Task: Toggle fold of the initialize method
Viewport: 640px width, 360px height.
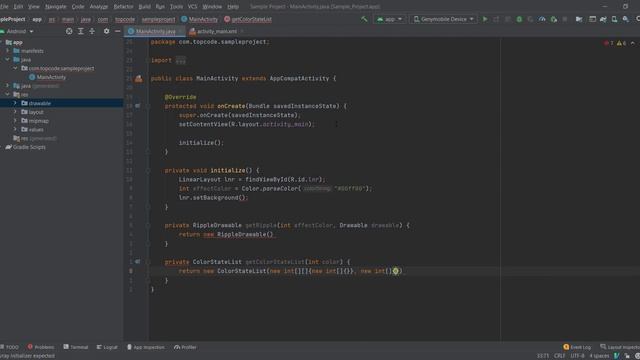Action: click(148, 171)
